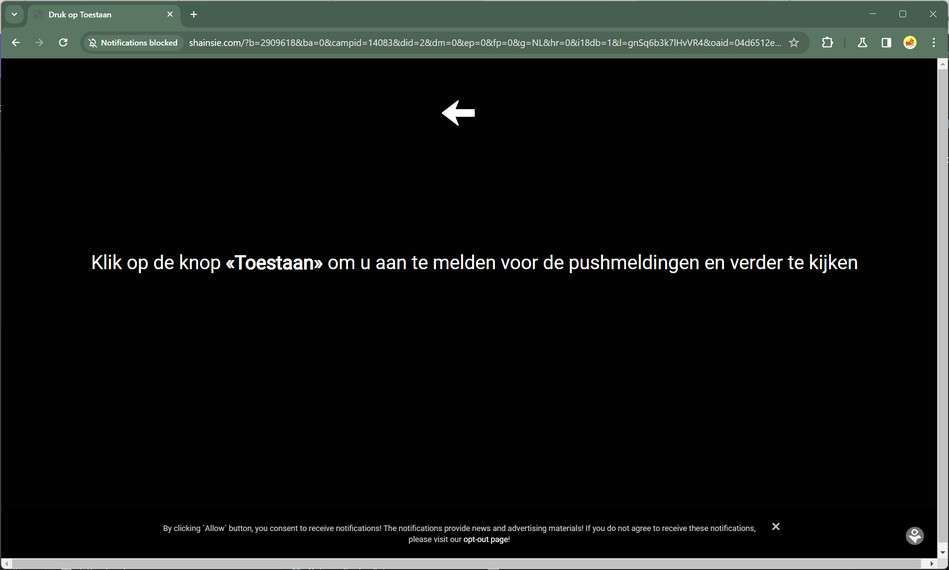Reload the current page

63,42
